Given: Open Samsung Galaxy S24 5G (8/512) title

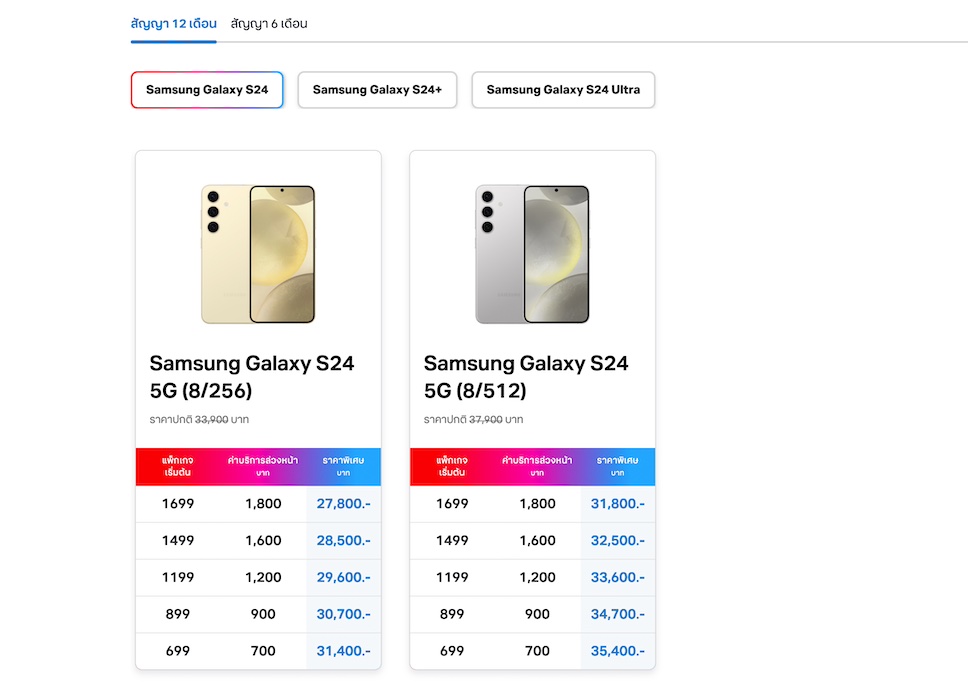Looking at the screenshot, I should (x=526, y=376).
